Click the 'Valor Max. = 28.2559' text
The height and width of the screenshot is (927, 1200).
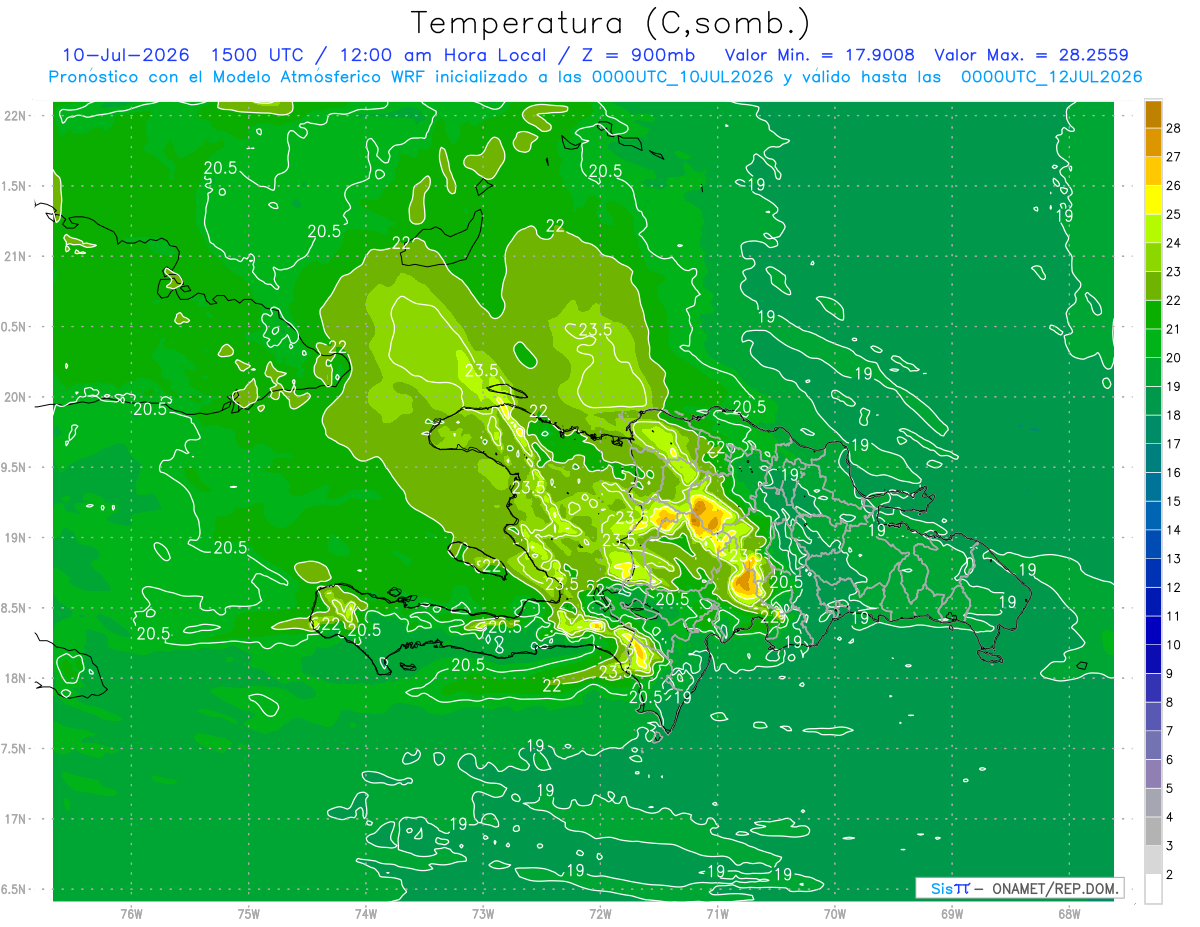1031,55
